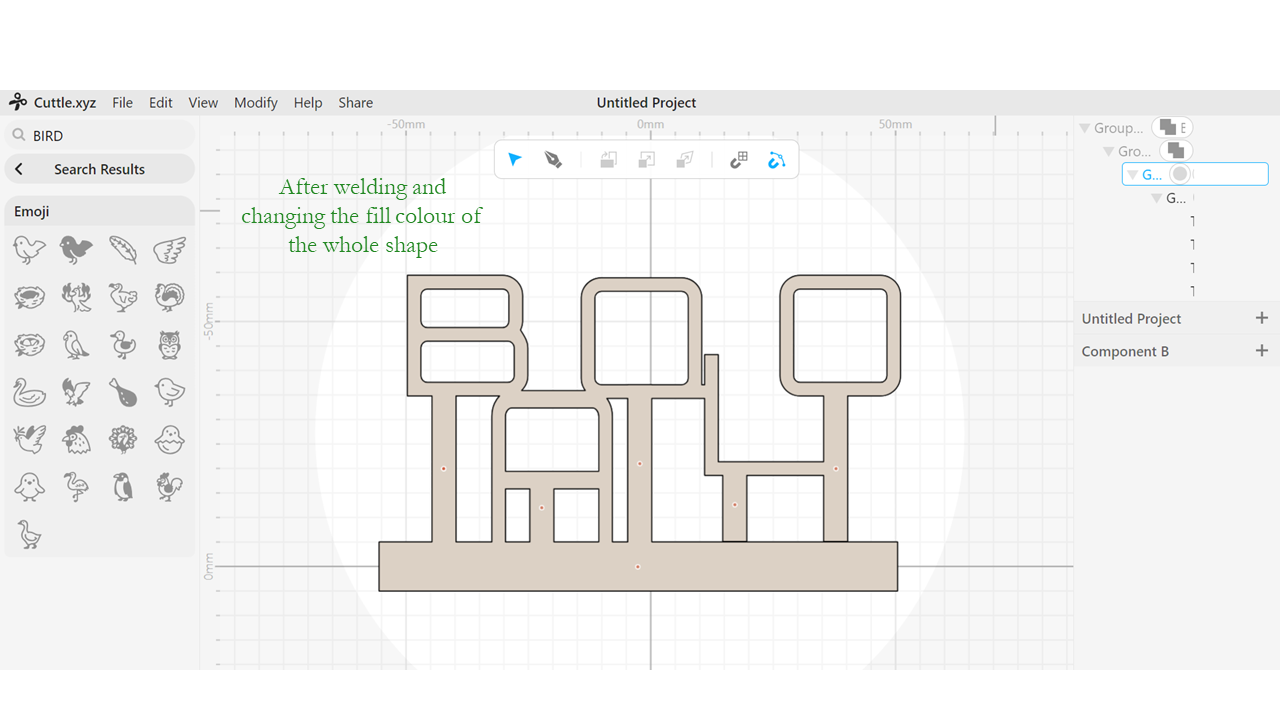
Task: Toggle snap to grid magnet
Action: (x=739, y=160)
